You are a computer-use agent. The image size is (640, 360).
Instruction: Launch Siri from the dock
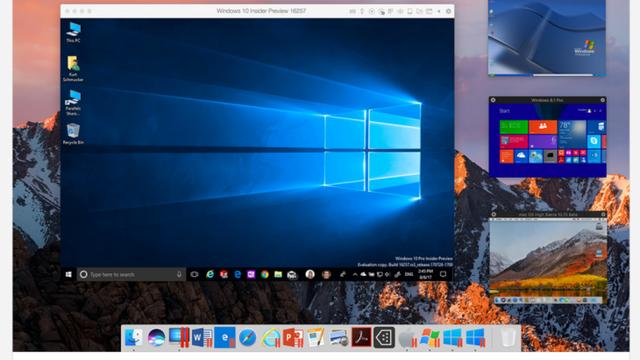coord(156,338)
